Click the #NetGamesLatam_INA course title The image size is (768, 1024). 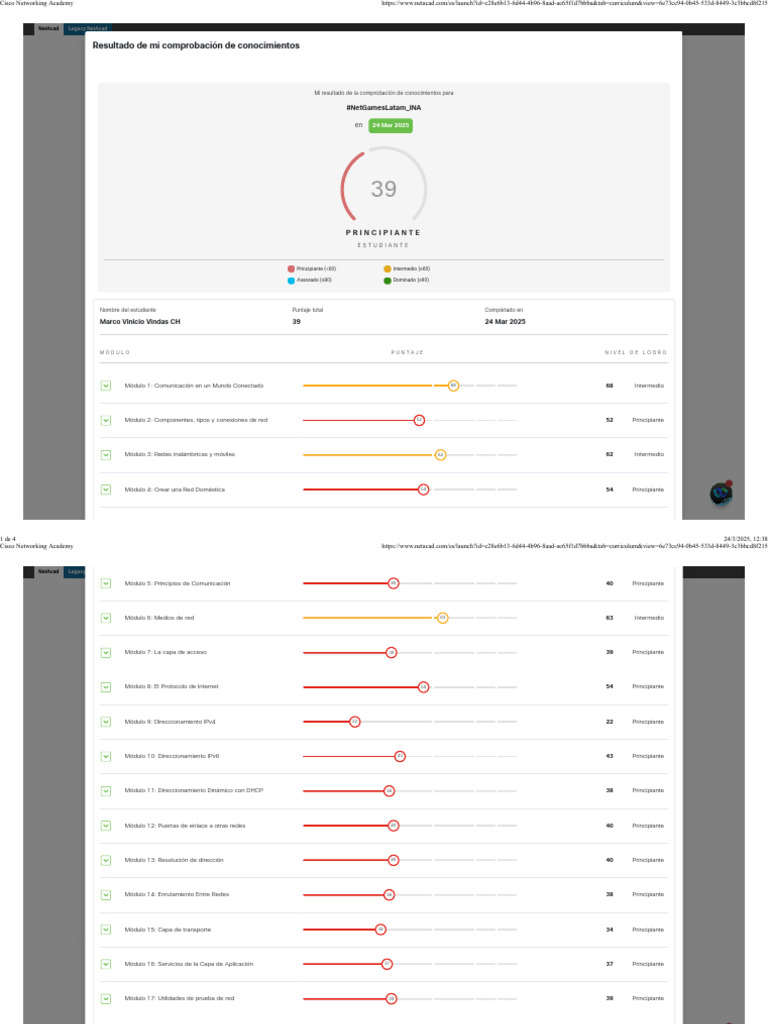[383, 108]
